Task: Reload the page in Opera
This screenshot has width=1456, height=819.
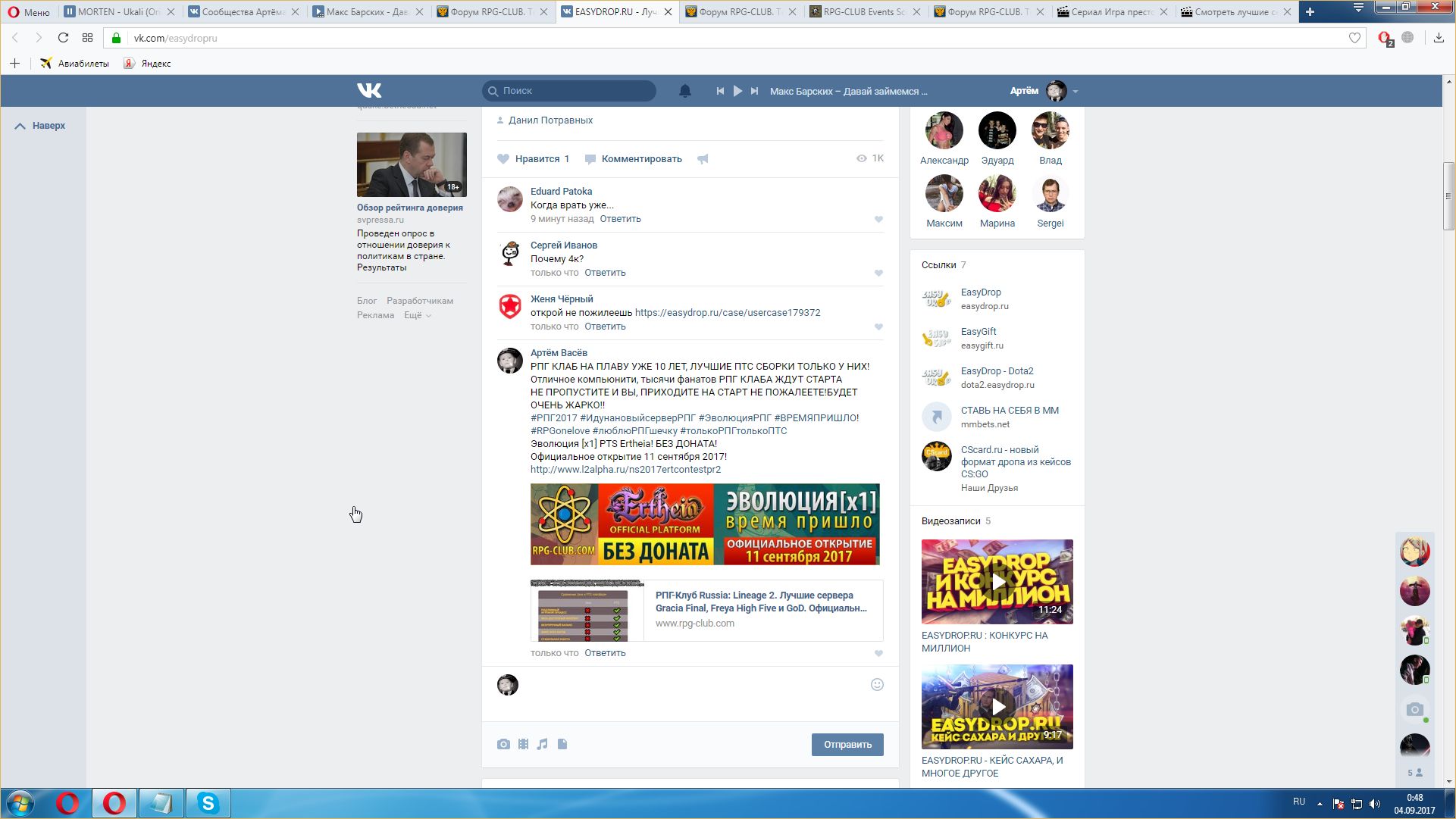Action: coord(63,38)
